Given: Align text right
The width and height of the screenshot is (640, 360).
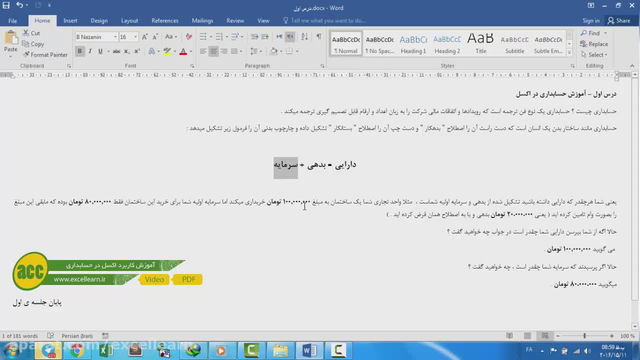Looking at the screenshot, I should coord(224,51).
